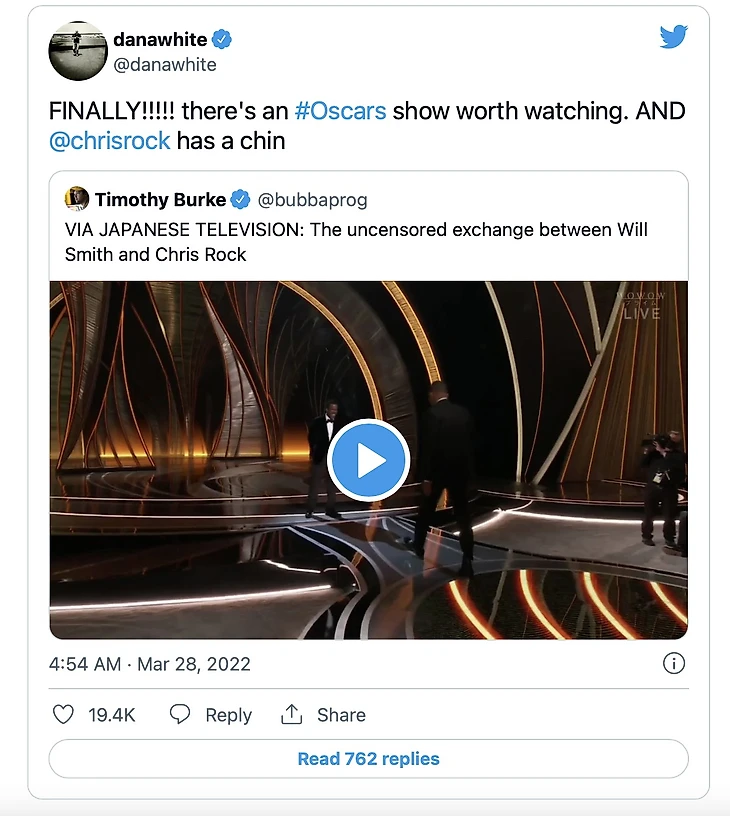Click the Timothy Burke display name
This screenshot has height=816, width=730.
coord(160,198)
